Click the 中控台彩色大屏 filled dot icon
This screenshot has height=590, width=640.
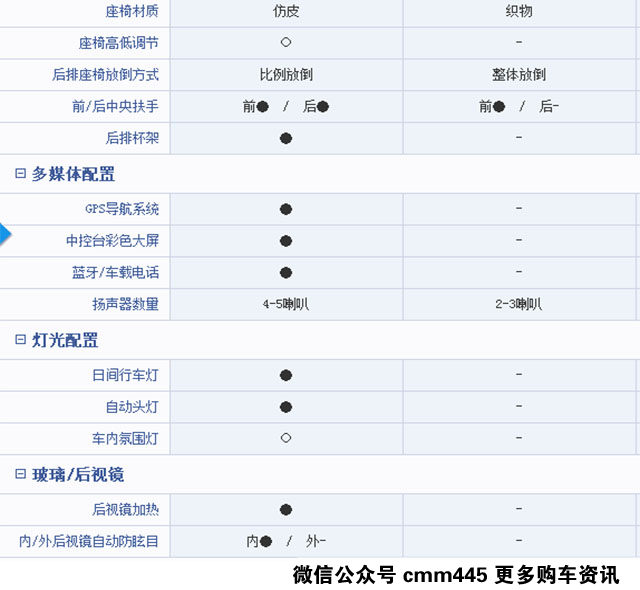(286, 241)
